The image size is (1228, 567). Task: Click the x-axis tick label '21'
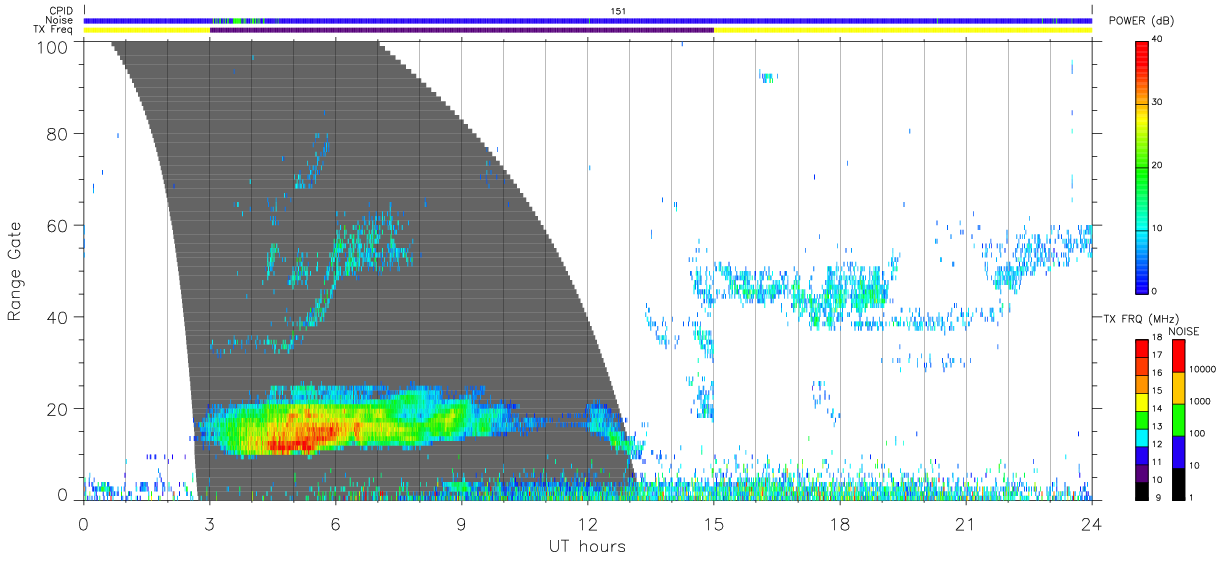pyautogui.click(x=965, y=524)
